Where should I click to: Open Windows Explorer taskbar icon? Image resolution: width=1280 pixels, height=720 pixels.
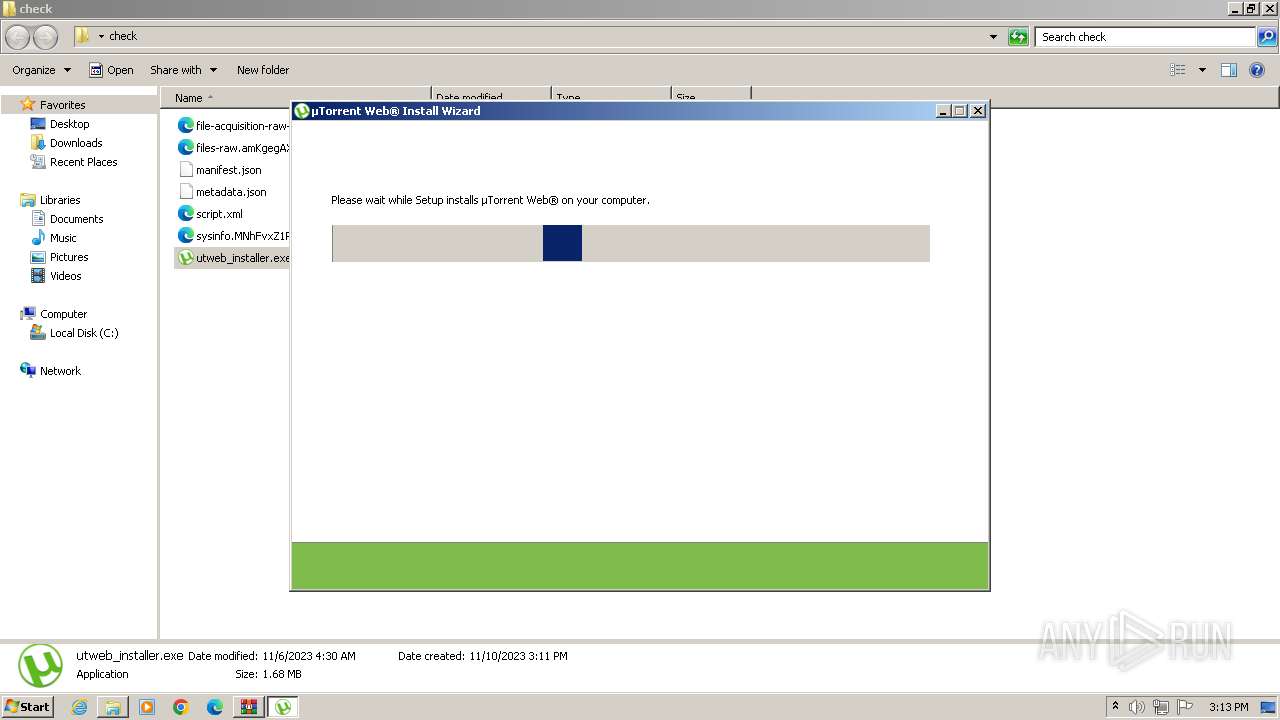click(113, 707)
